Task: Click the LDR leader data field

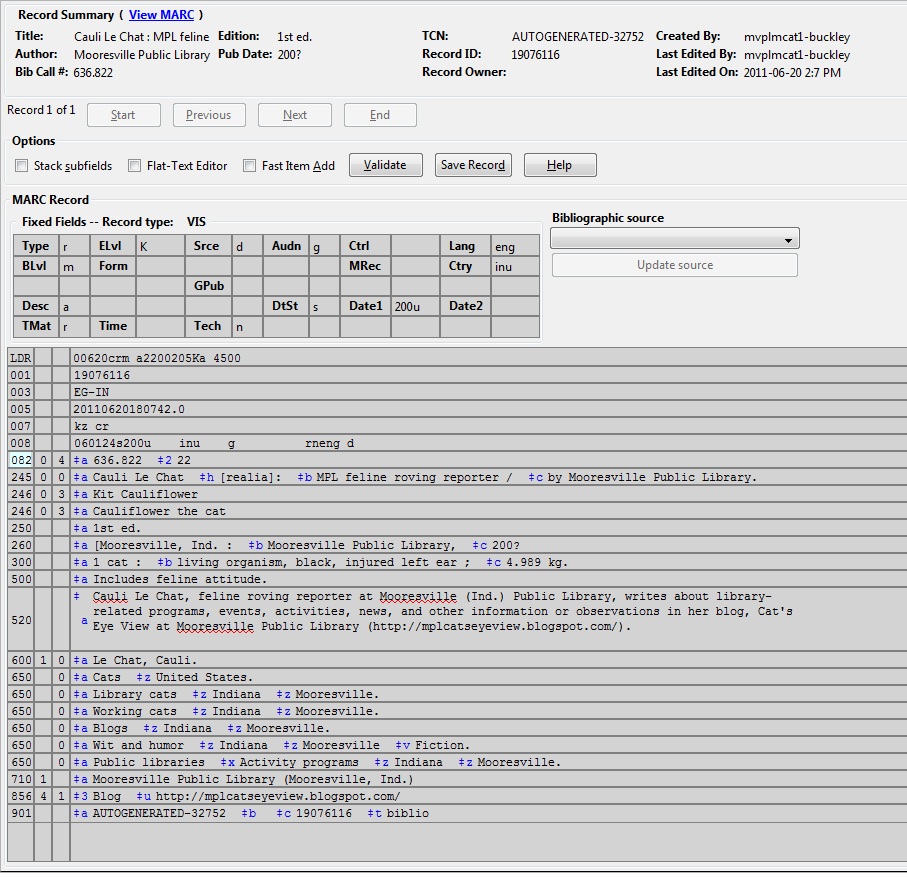Action: pos(488,358)
